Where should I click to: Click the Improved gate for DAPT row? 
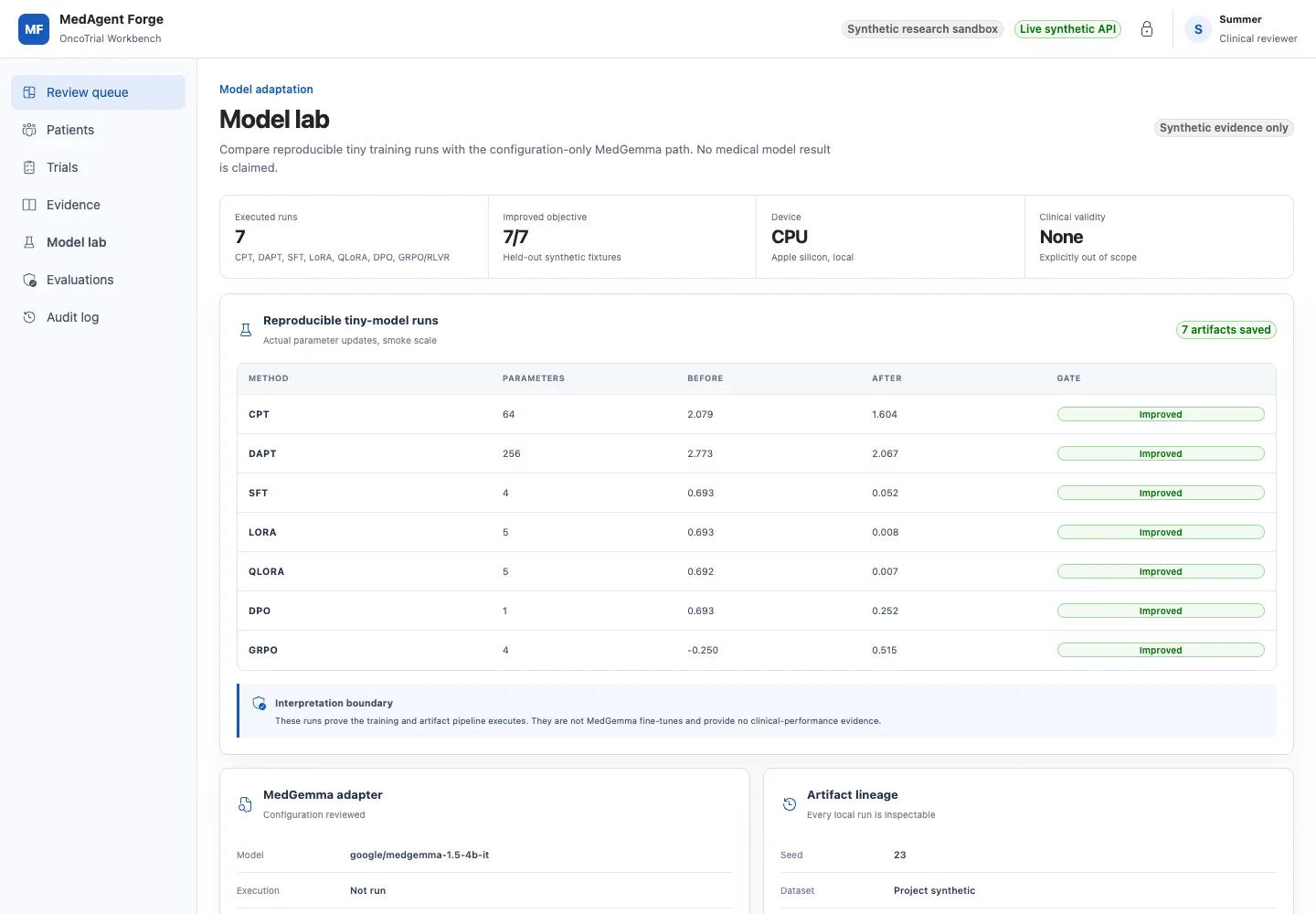[1161, 453]
